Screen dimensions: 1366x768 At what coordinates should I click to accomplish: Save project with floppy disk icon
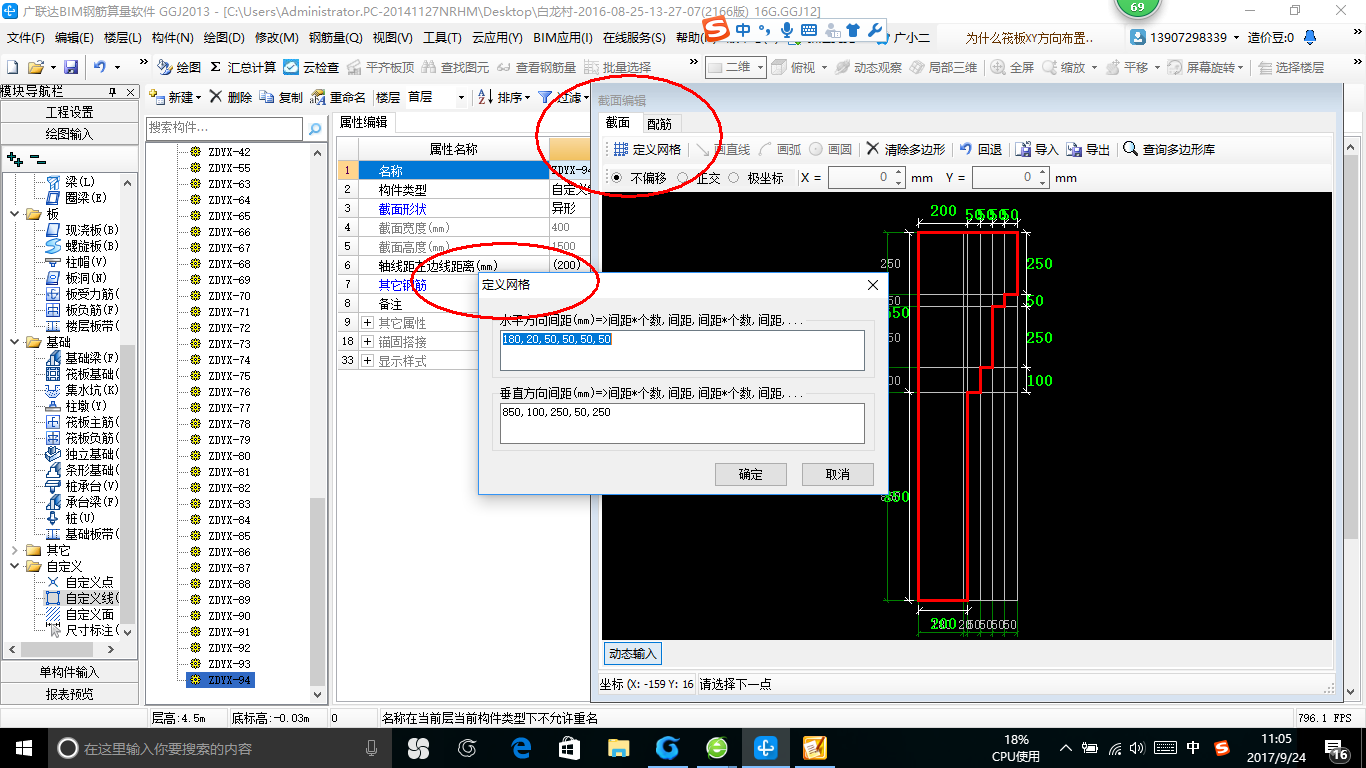[71, 67]
